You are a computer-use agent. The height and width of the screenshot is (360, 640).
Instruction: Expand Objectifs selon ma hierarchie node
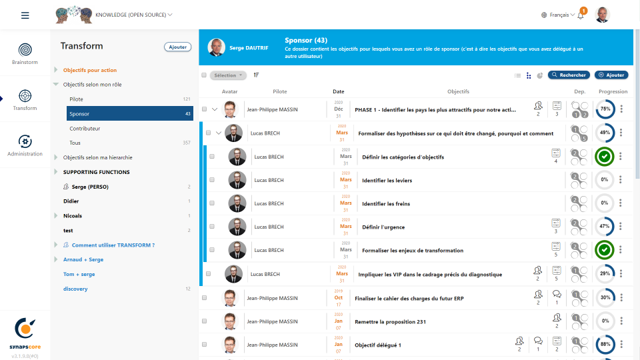tap(56, 157)
